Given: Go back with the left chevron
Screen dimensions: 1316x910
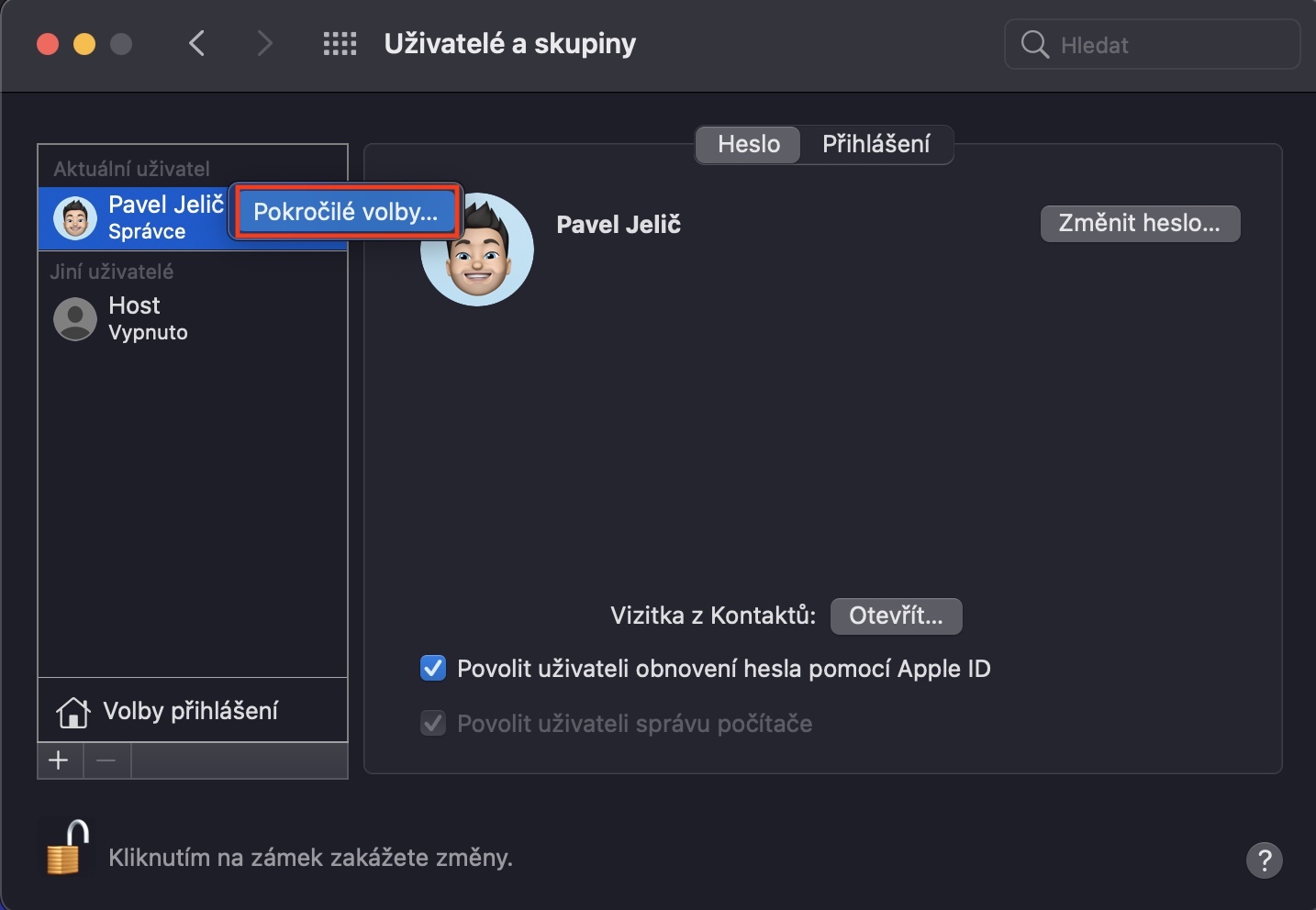Looking at the screenshot, I should [196, 43].
